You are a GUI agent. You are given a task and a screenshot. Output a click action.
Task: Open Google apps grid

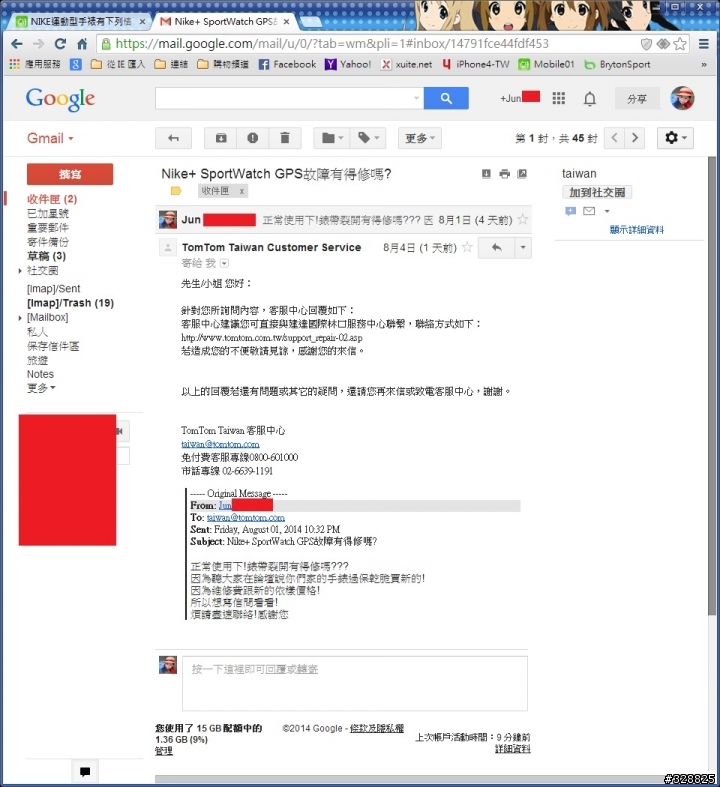(558, 98)
